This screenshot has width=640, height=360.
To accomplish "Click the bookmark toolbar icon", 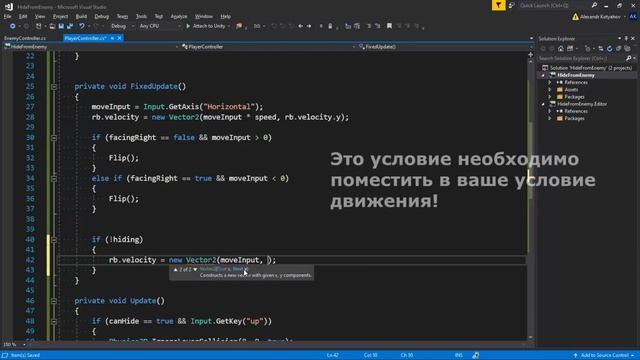I will 389,26.
